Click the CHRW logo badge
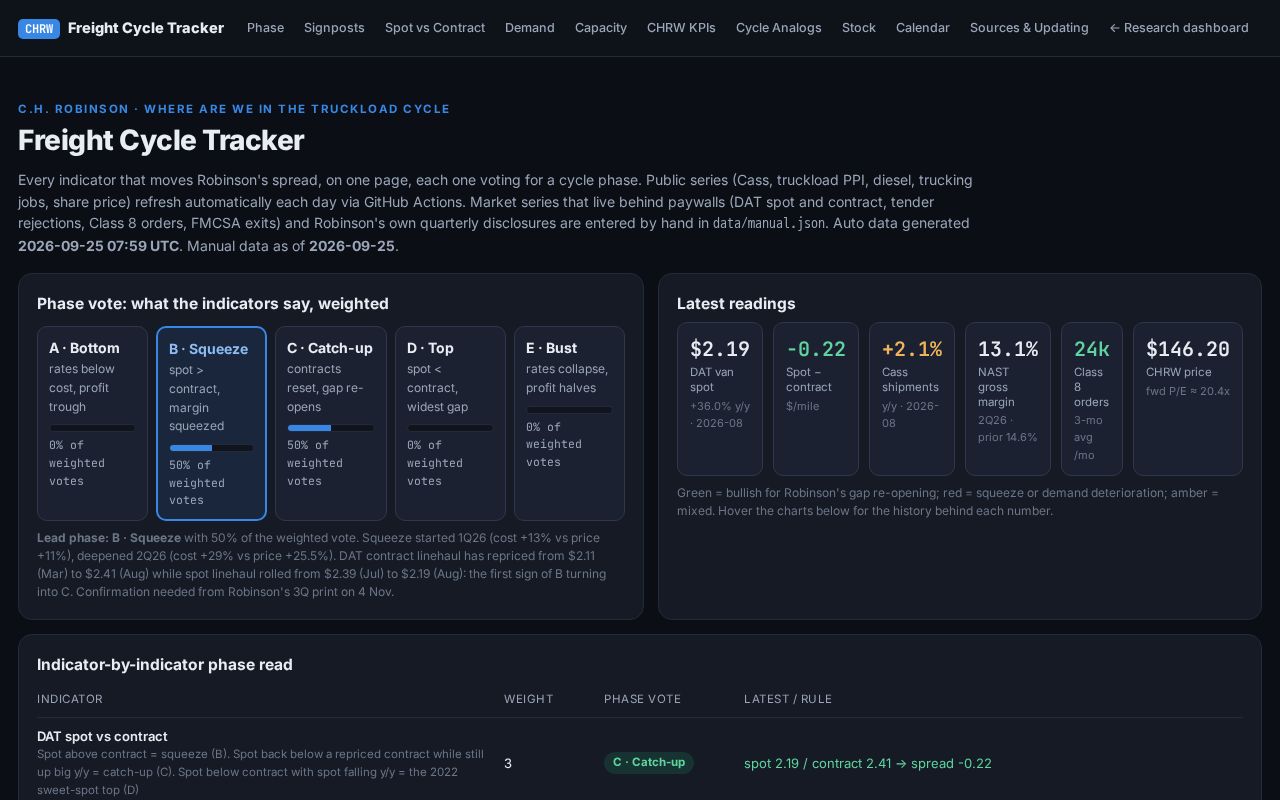The image size is (1280, 800). pos(39,28)
